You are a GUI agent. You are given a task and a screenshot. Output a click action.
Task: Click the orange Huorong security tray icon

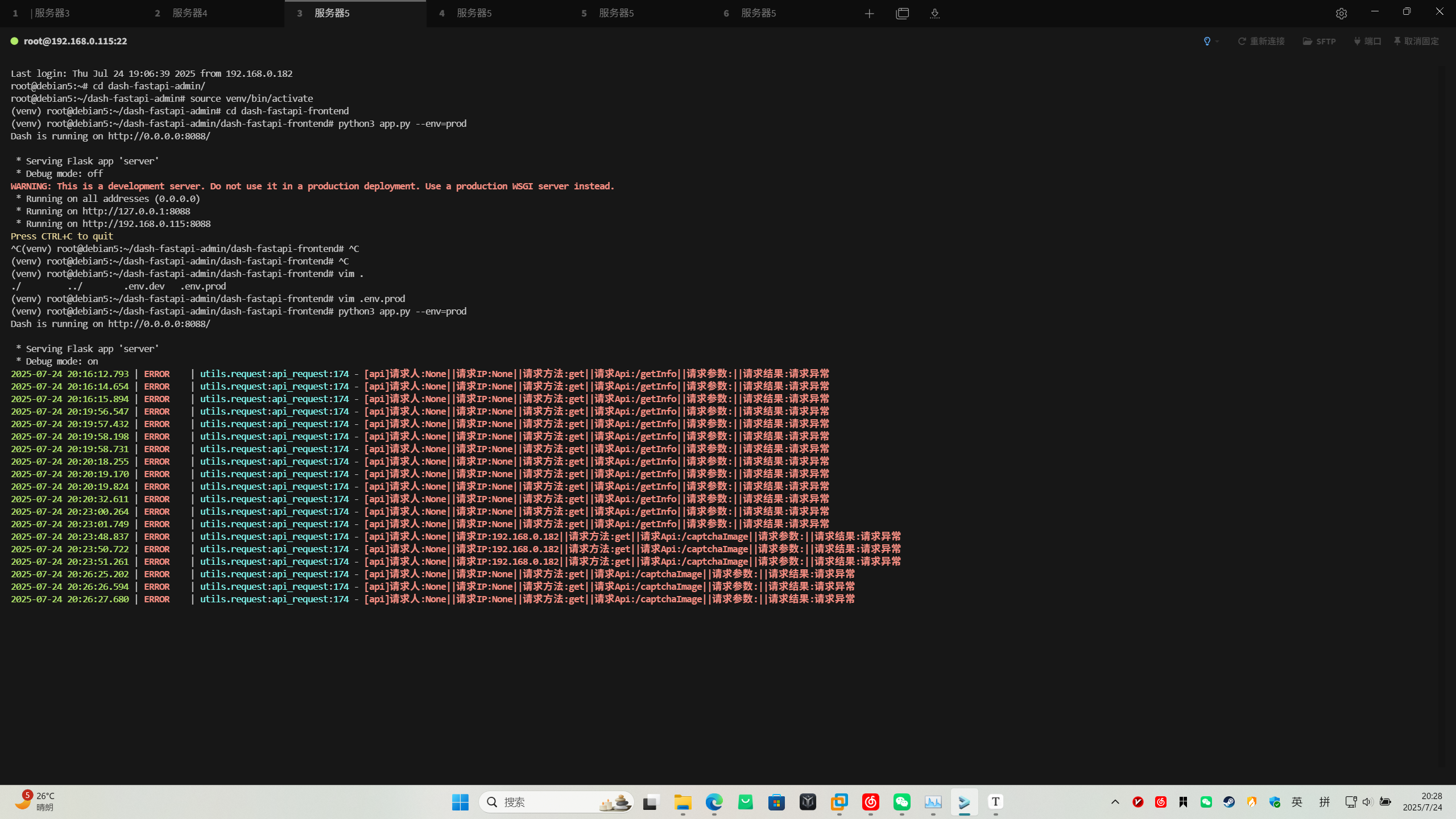pyautogui.click(x=1251, y=802)
